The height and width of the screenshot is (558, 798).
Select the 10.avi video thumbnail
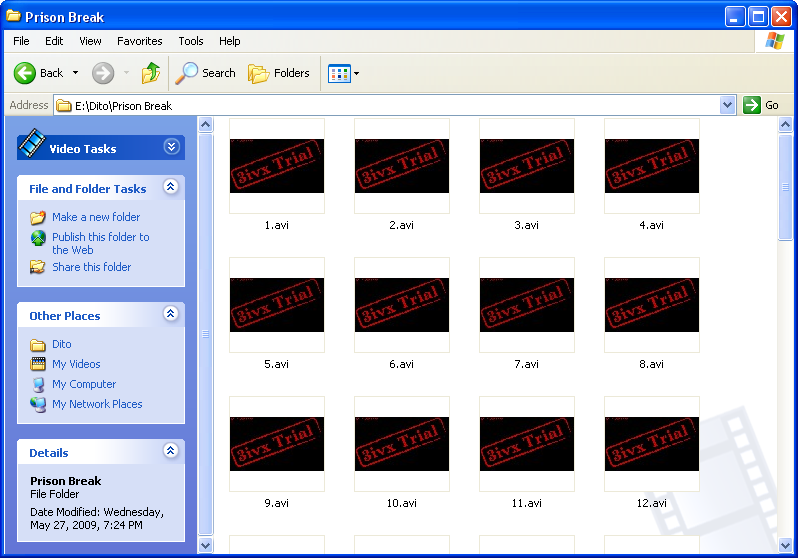402,444
